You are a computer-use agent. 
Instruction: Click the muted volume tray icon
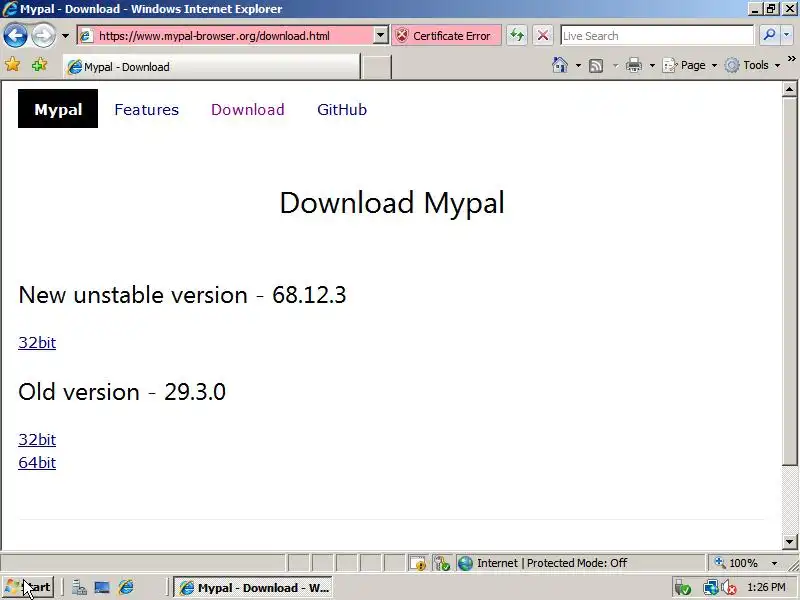(728, 588)
